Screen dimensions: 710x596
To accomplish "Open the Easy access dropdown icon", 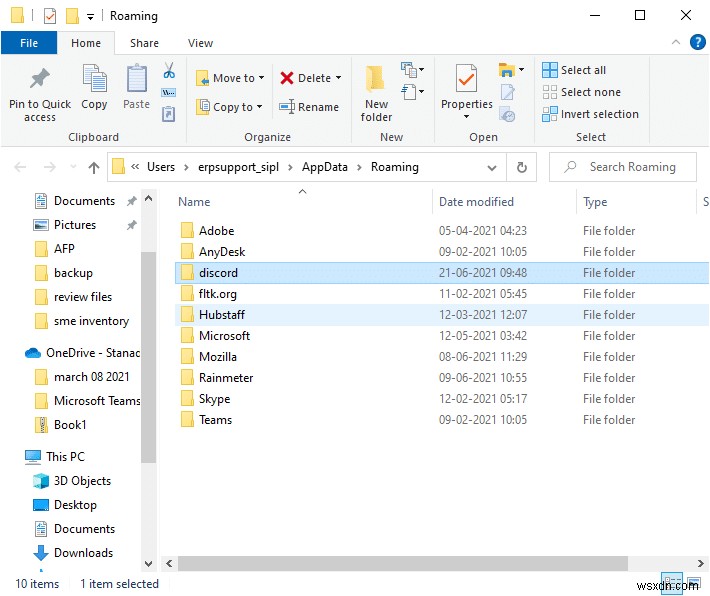I will tap(412, 92).
